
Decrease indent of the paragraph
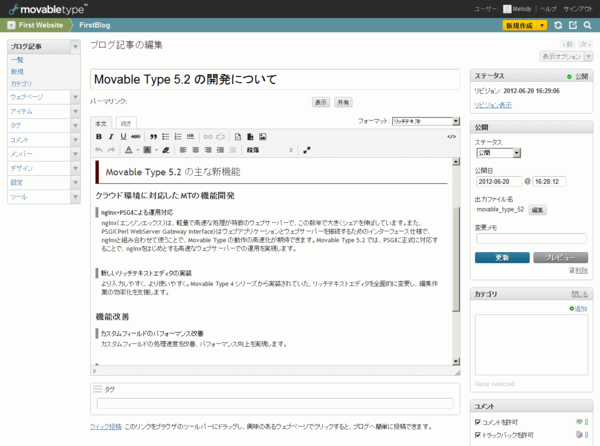[x=233, y=150]
